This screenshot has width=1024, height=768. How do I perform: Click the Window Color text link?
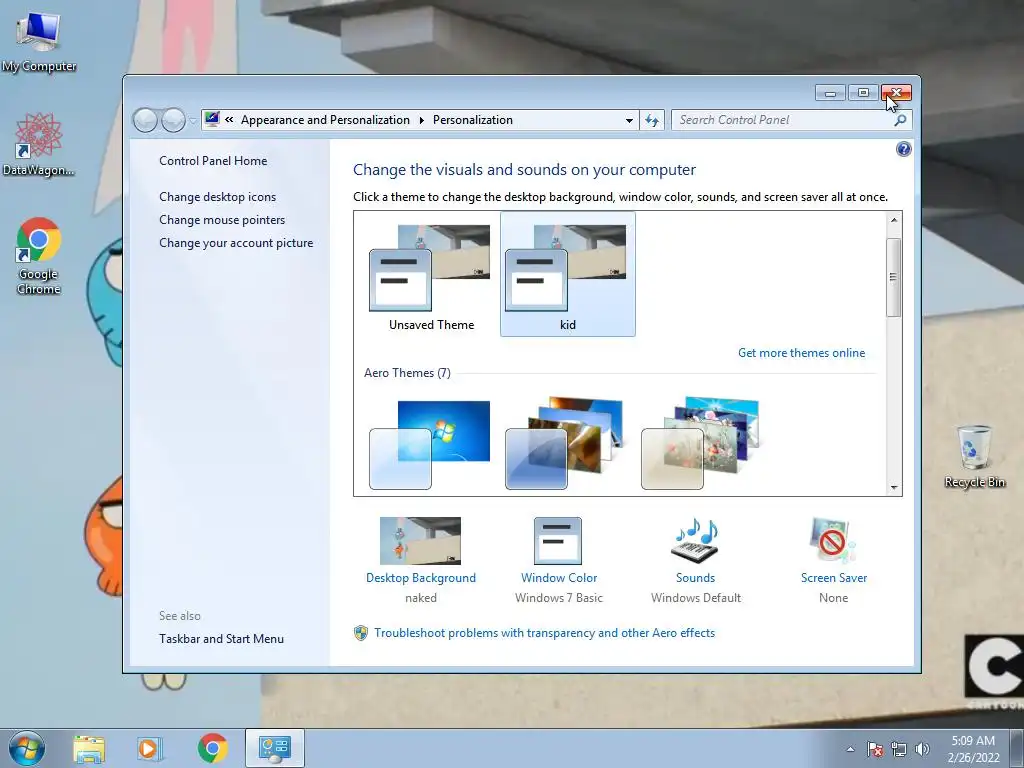coord(559,578)
